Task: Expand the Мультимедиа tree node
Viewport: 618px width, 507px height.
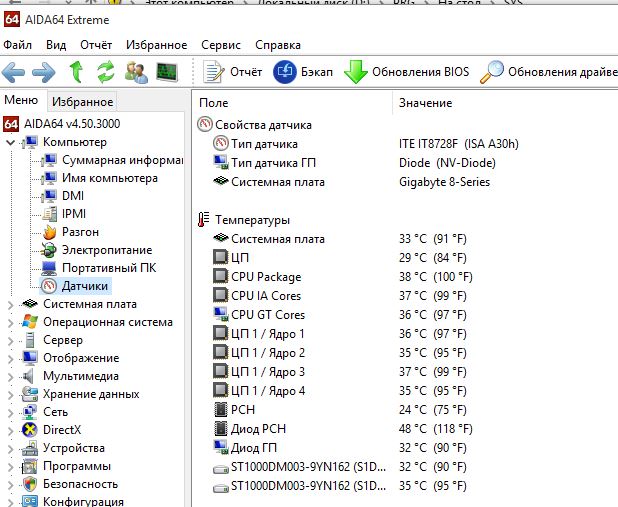Action: [x=11, y=377]
